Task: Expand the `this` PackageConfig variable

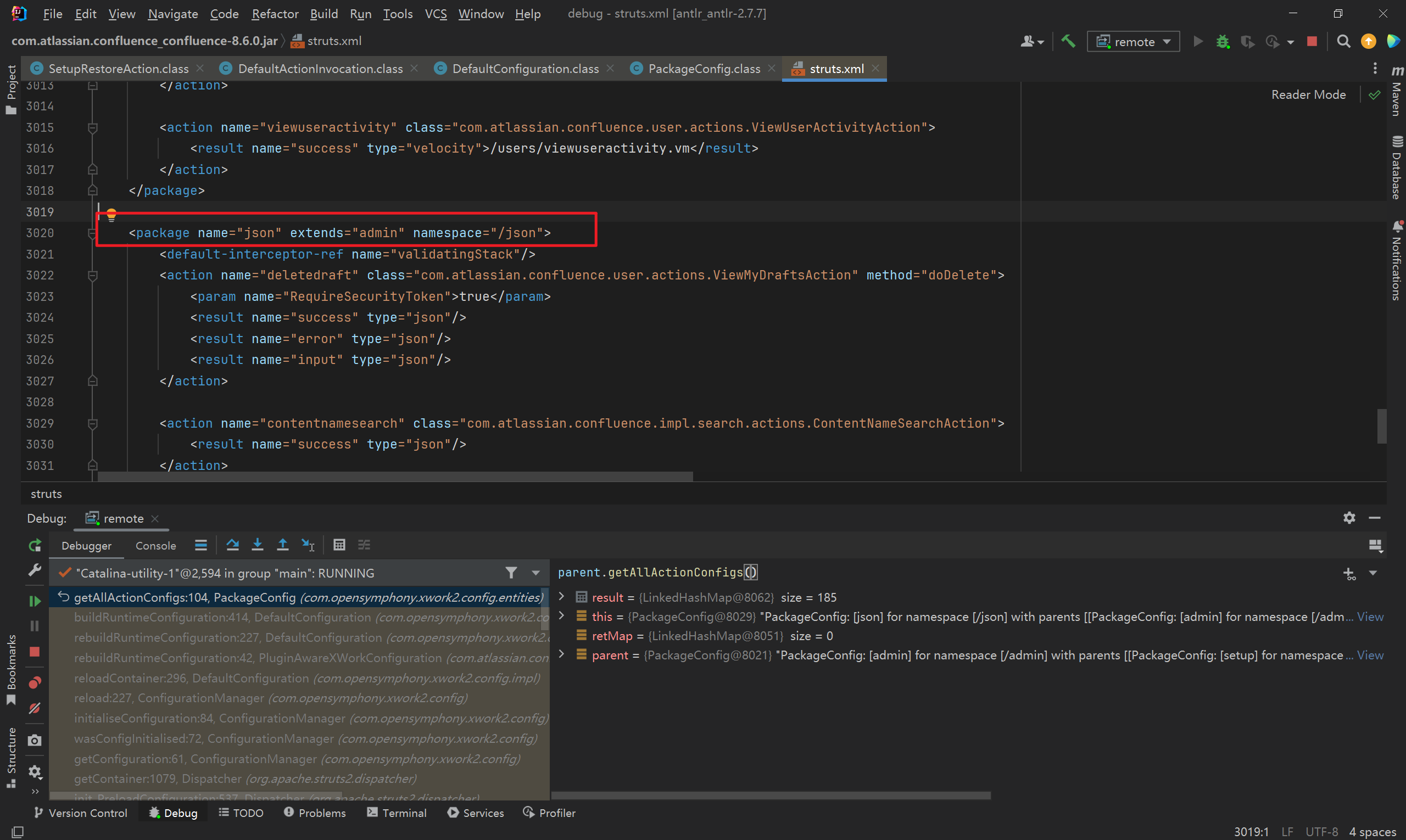Action: [x=562, y=616]
